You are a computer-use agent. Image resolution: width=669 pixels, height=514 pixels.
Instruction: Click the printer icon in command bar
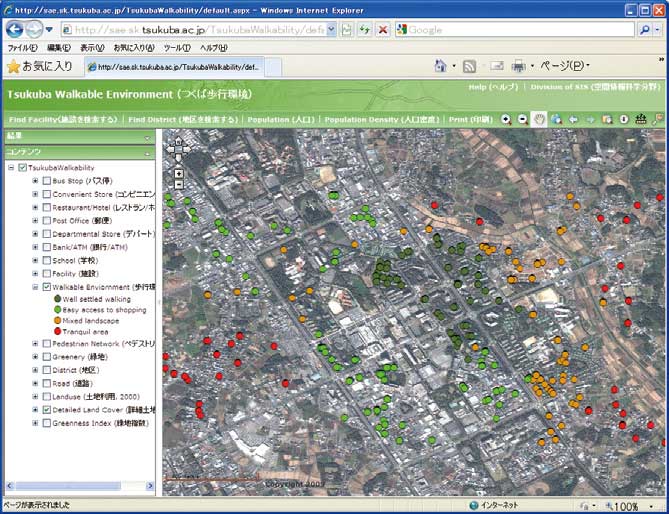[518, 66]
